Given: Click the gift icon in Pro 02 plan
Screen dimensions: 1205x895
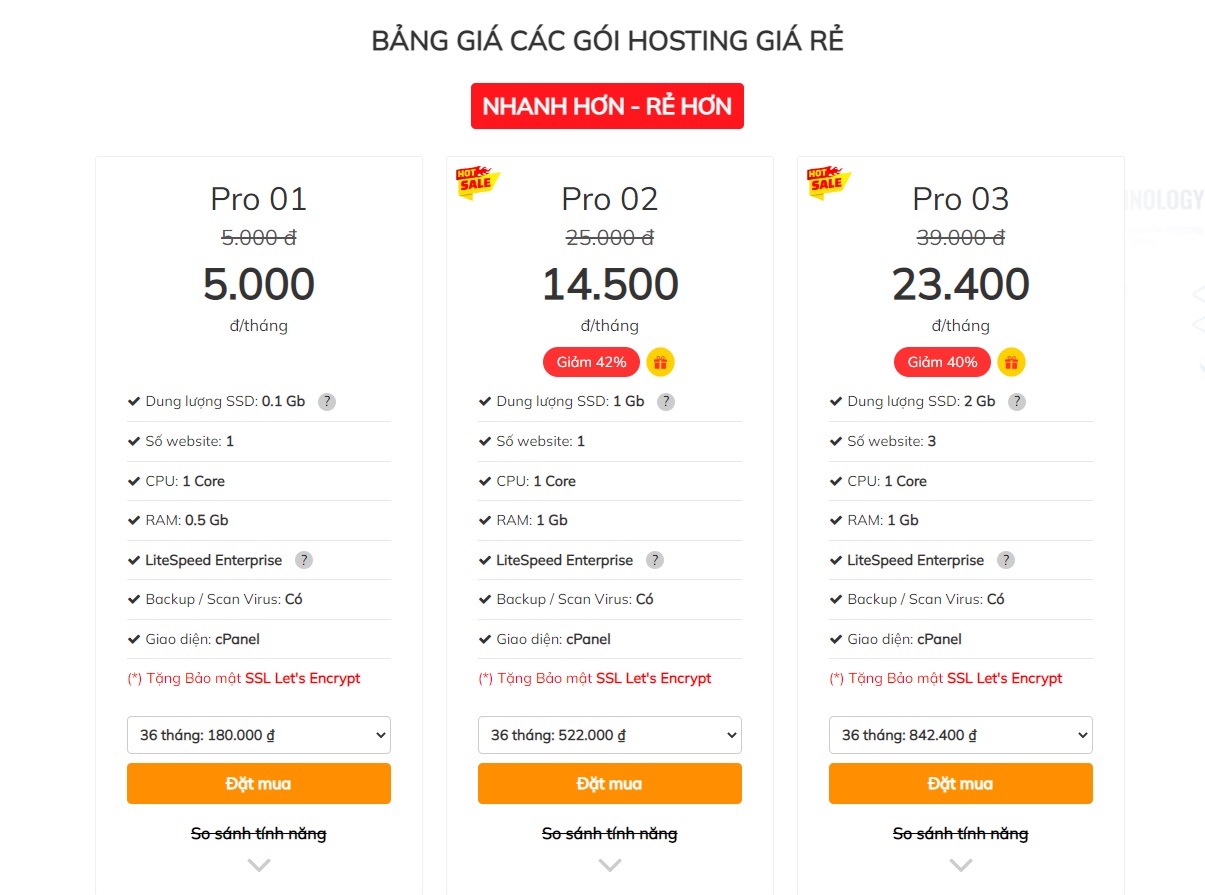Looking at the screenshot, I should tap(660, 362).
